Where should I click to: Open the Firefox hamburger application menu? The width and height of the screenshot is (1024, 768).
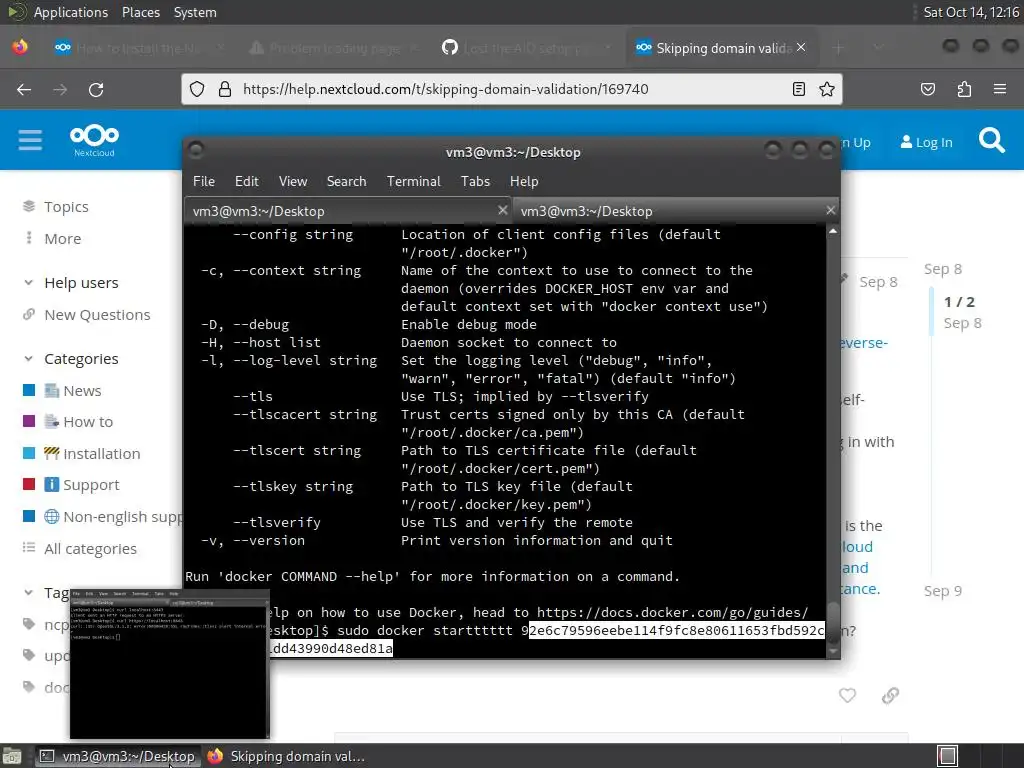(x=1000, y=89)
